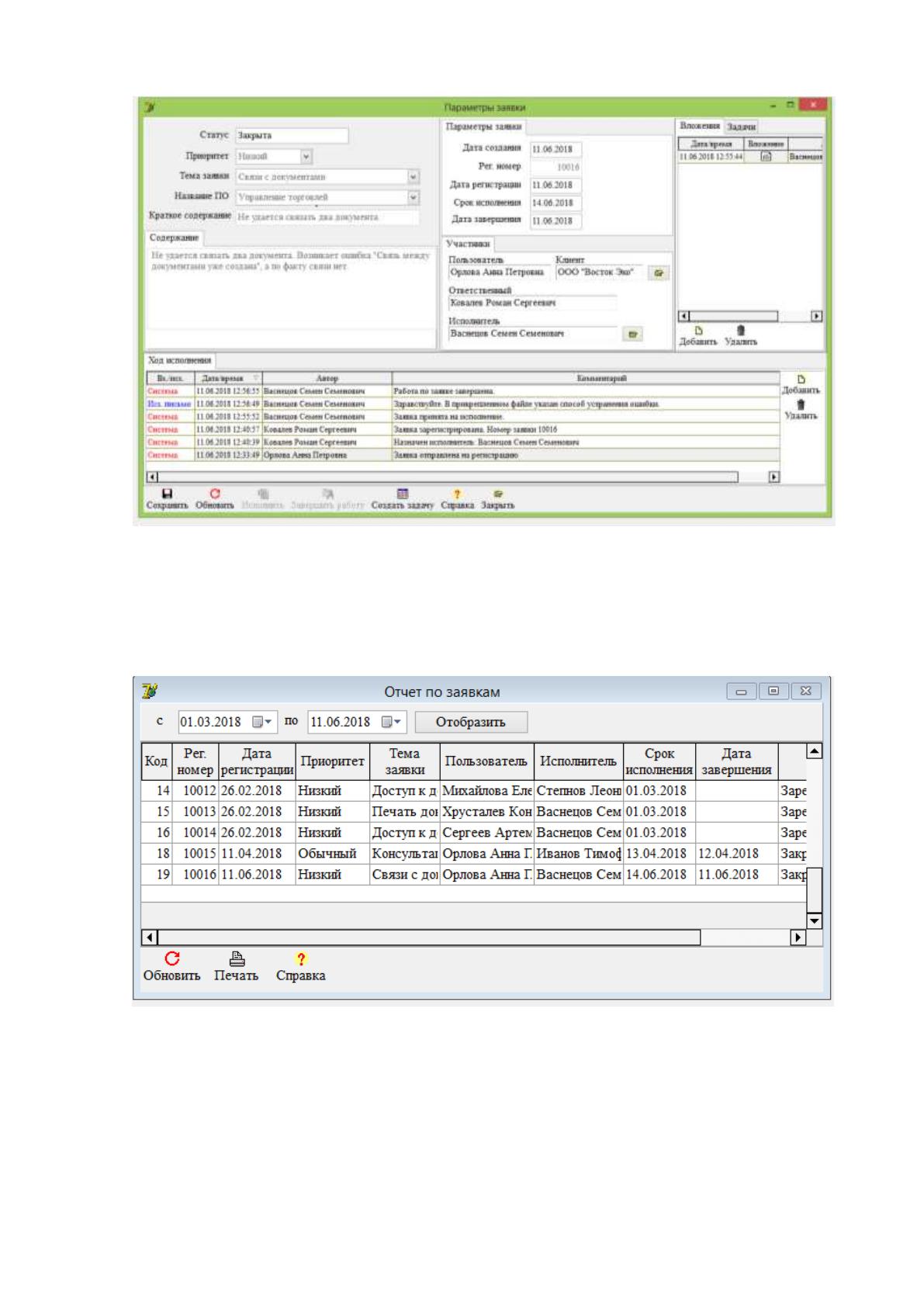Open the browse button beside Клиент field
Image resolution: width=924 pixels, height=1307 pixels.
[x=659, y=273]
